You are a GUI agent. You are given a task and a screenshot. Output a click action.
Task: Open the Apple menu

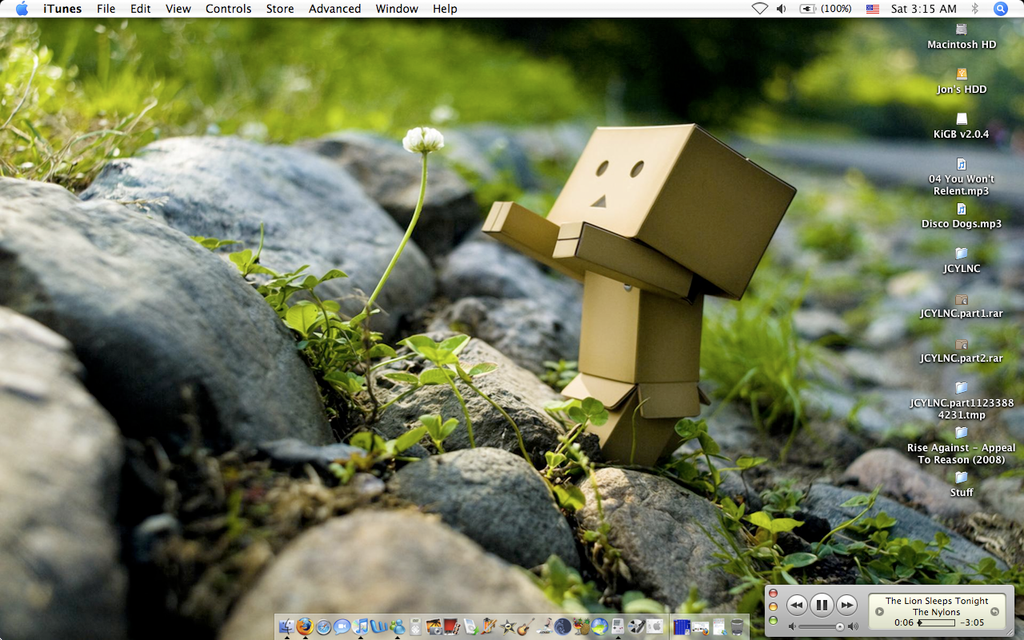tap(22, 8)
